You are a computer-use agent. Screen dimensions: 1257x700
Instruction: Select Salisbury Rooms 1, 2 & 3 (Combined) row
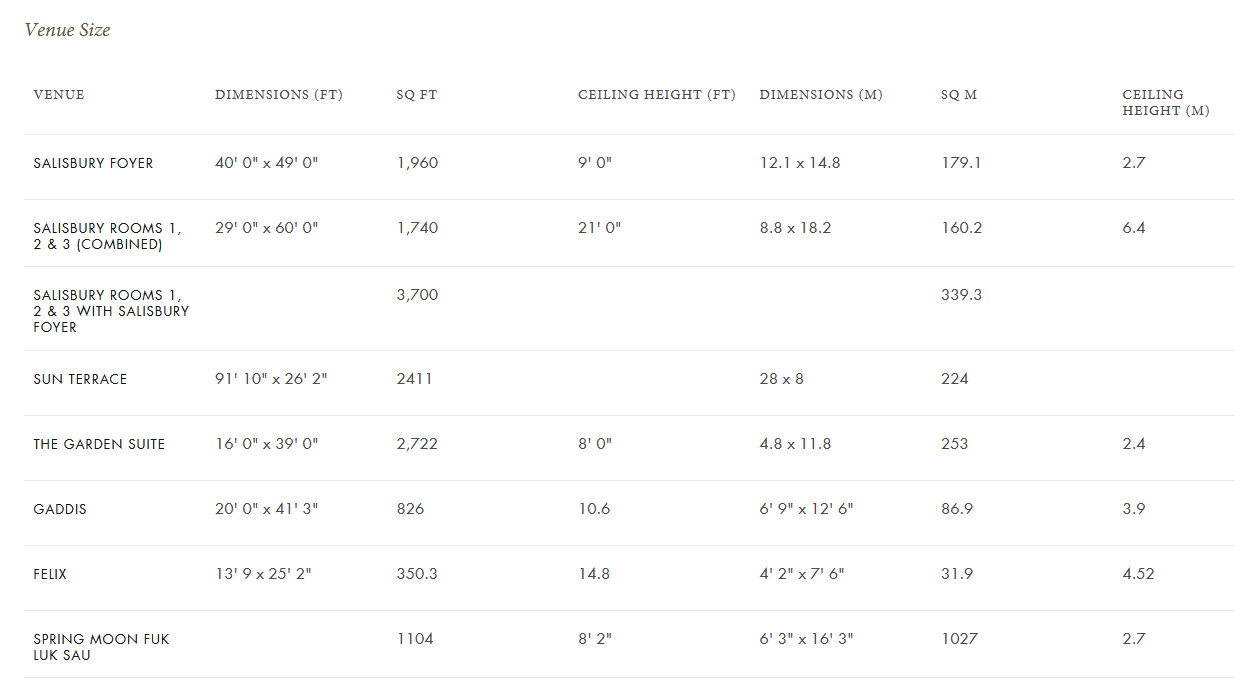628,233
